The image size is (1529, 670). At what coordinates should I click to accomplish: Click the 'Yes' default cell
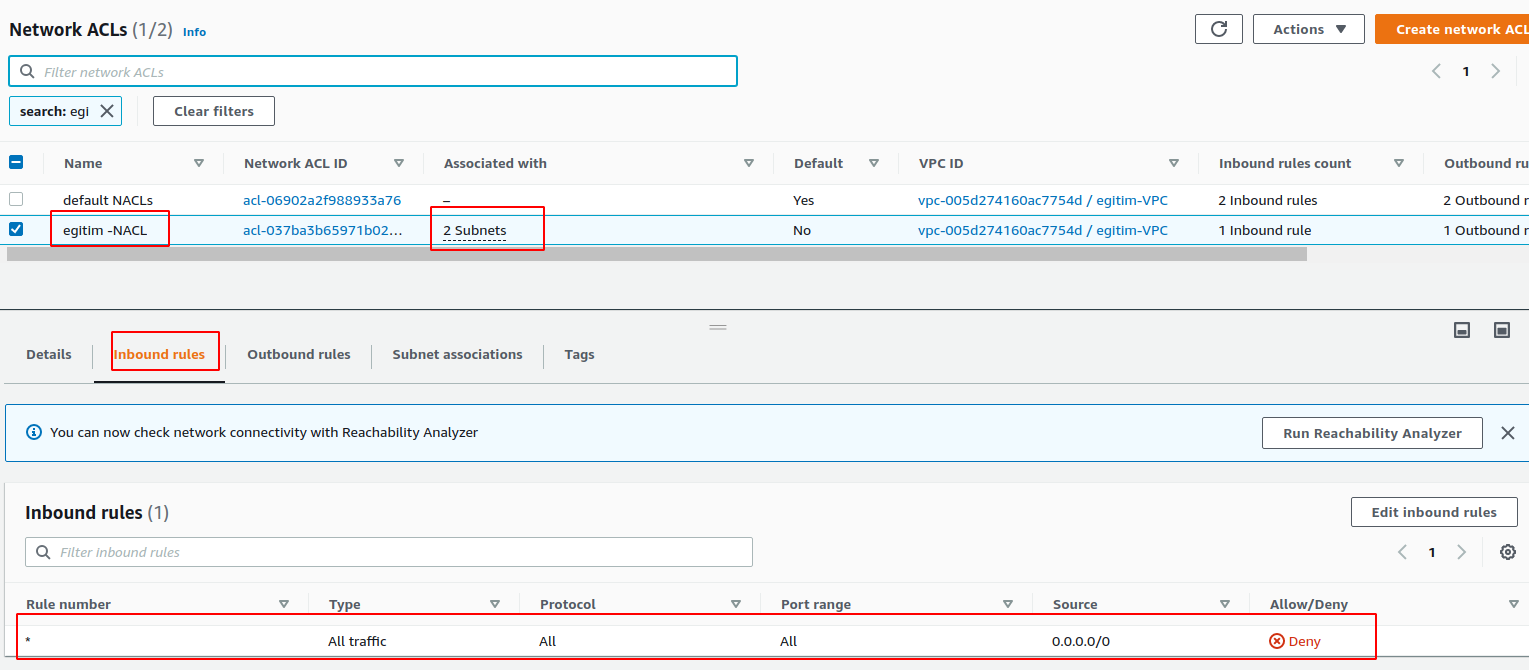tap(804, 200)
